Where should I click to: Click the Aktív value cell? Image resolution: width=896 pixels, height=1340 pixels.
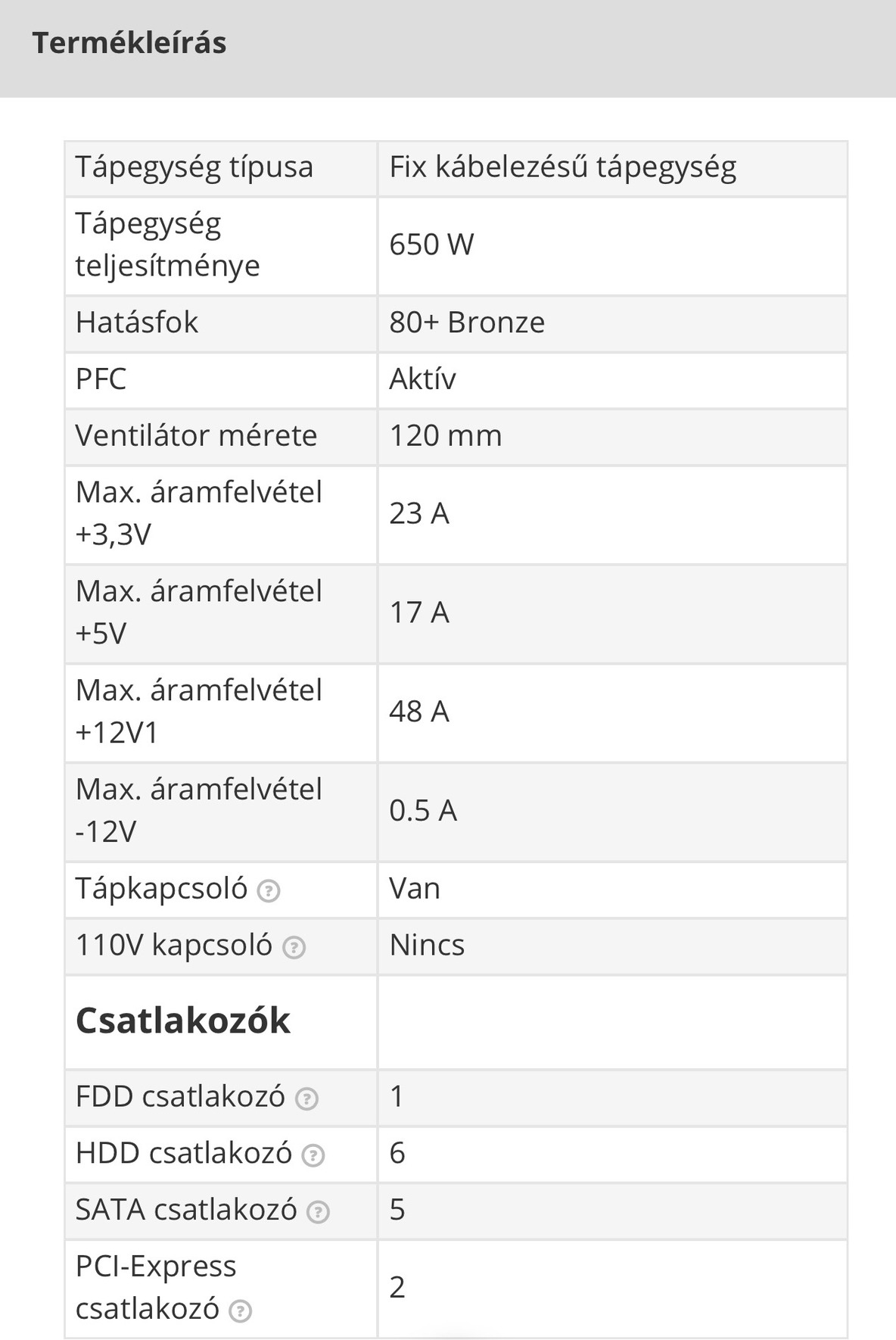click(422, 379)
